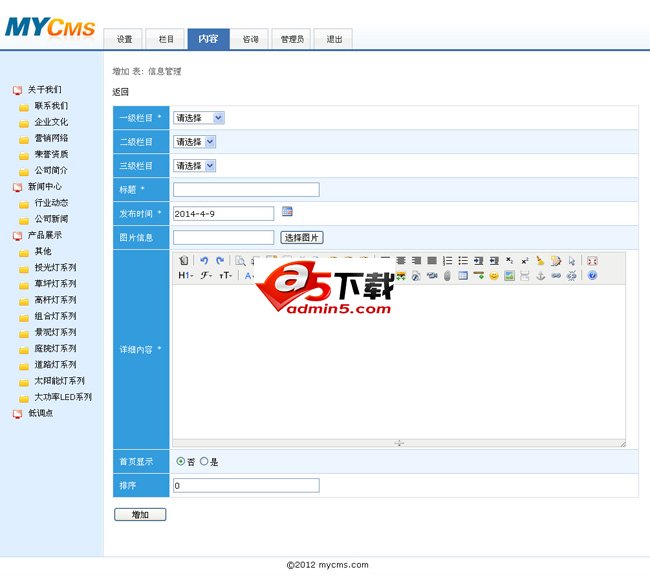650x576 pixels.
Task: Click the quick format icon
Action: point(556,261)
